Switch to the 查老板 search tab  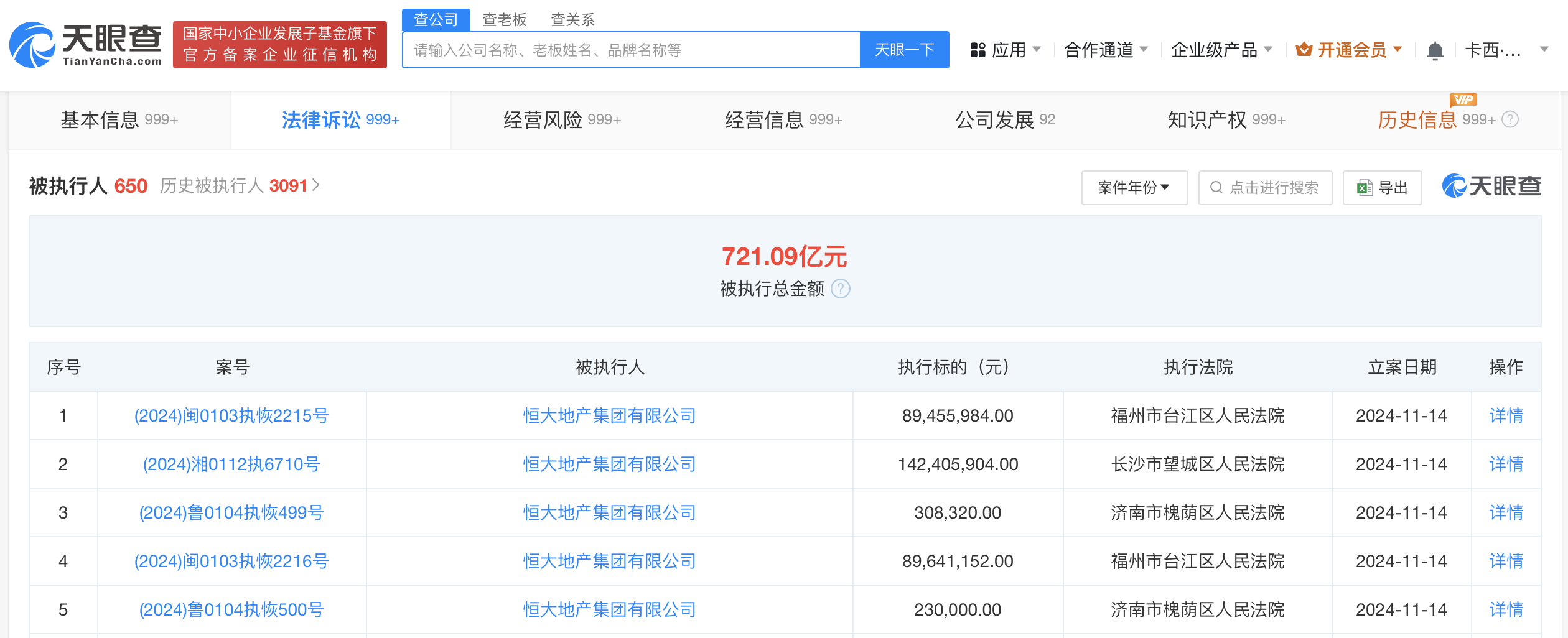pos(504,19)
